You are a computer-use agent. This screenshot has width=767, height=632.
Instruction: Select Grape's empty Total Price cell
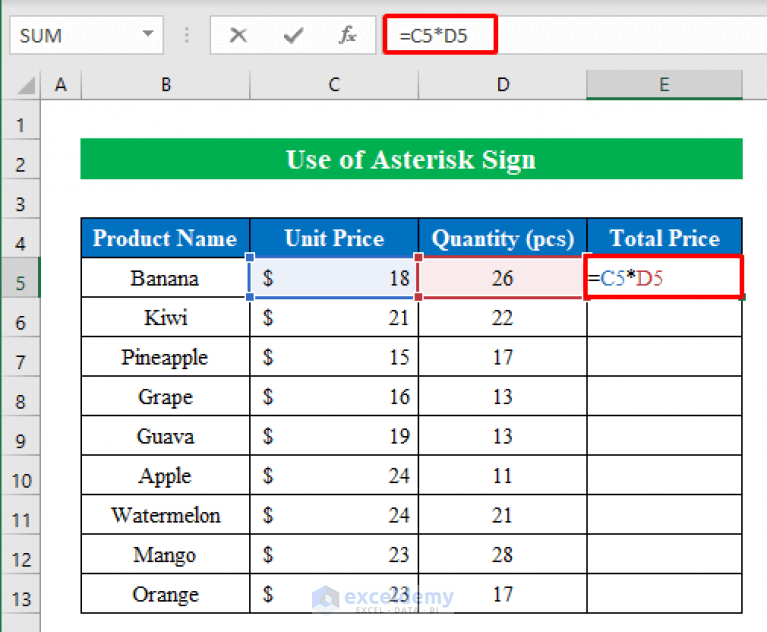(x=664, y=397)
